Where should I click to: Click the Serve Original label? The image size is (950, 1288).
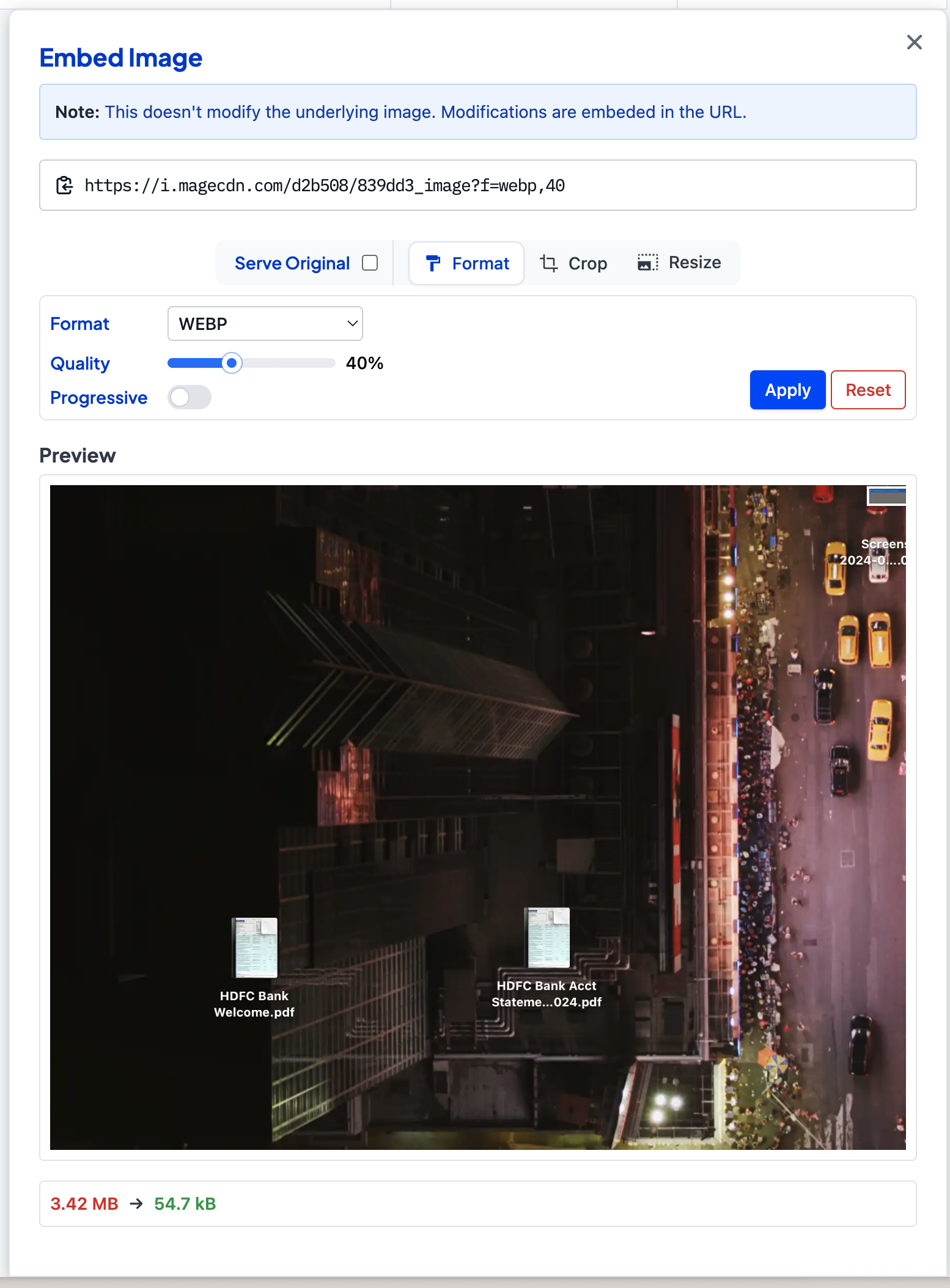[x=292, y=263]
